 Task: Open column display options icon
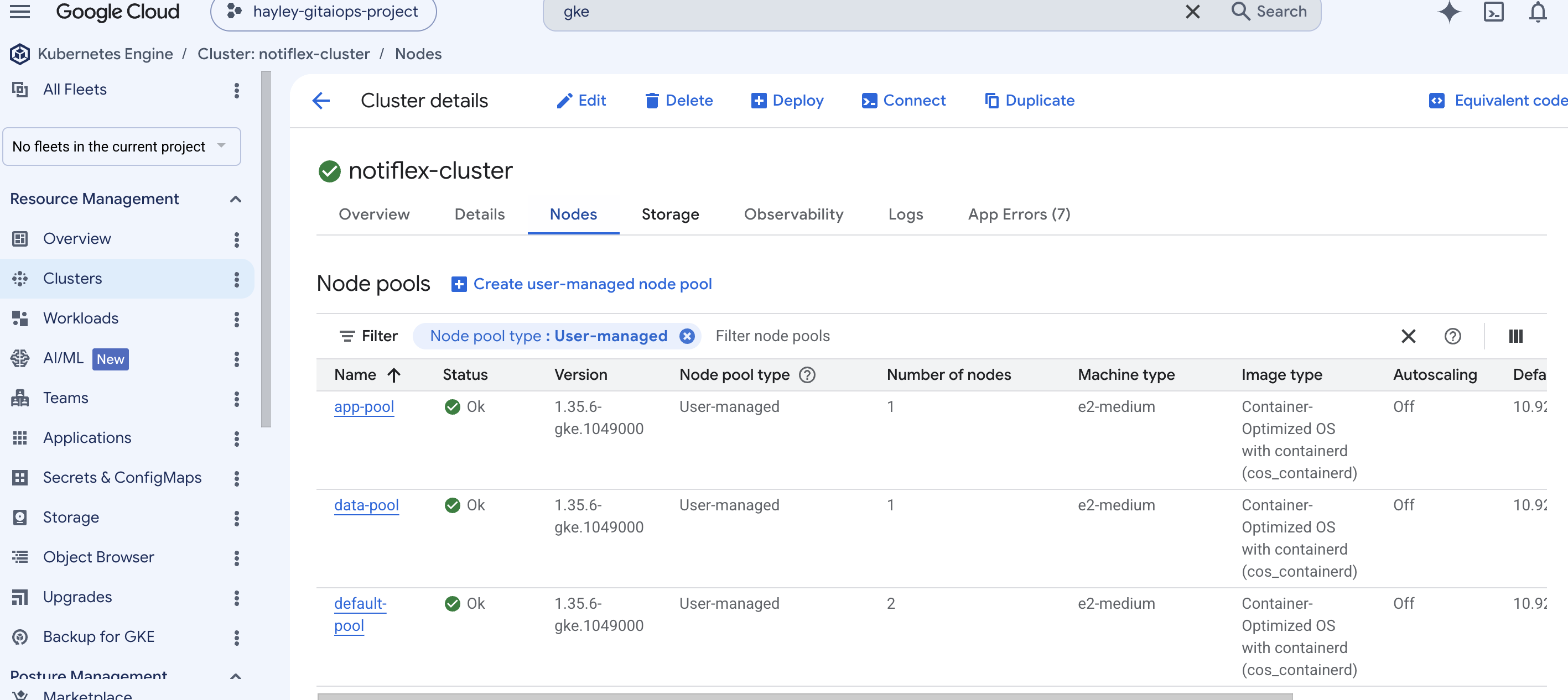coord(1515,336)
